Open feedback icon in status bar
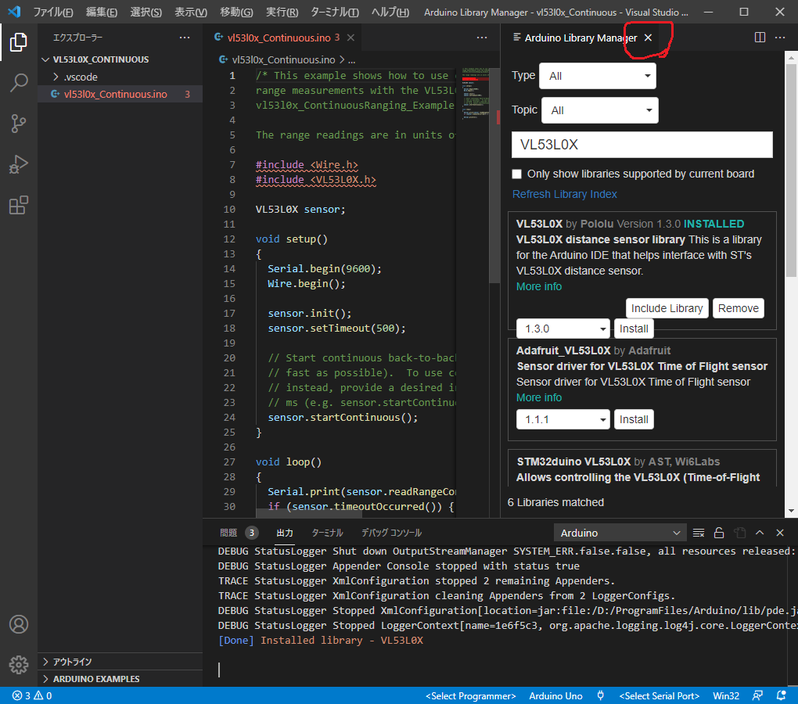This screenshot has height=704, width=798. [x=757, y=695]
